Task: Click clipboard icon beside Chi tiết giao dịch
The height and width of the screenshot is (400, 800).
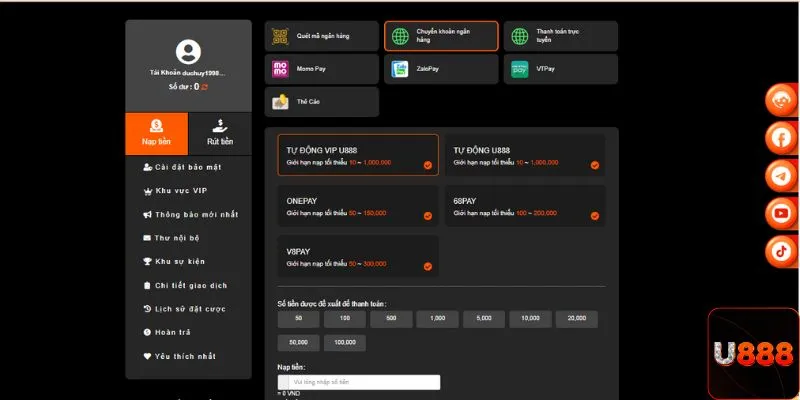Action: (x=147, y=286)
